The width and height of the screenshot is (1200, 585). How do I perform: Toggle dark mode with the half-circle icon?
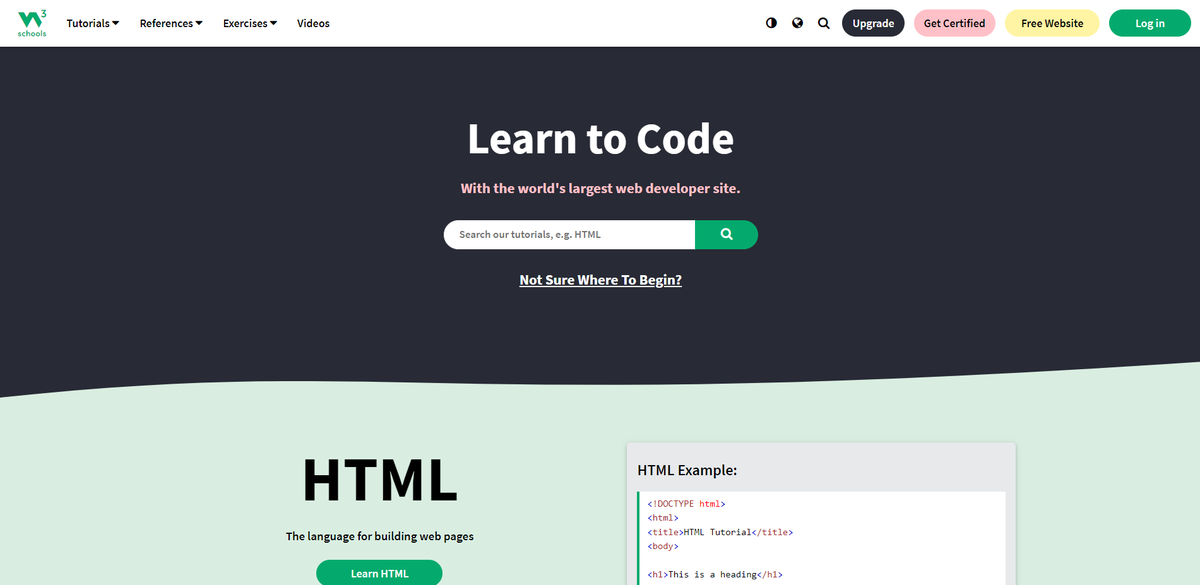[770, 22]
